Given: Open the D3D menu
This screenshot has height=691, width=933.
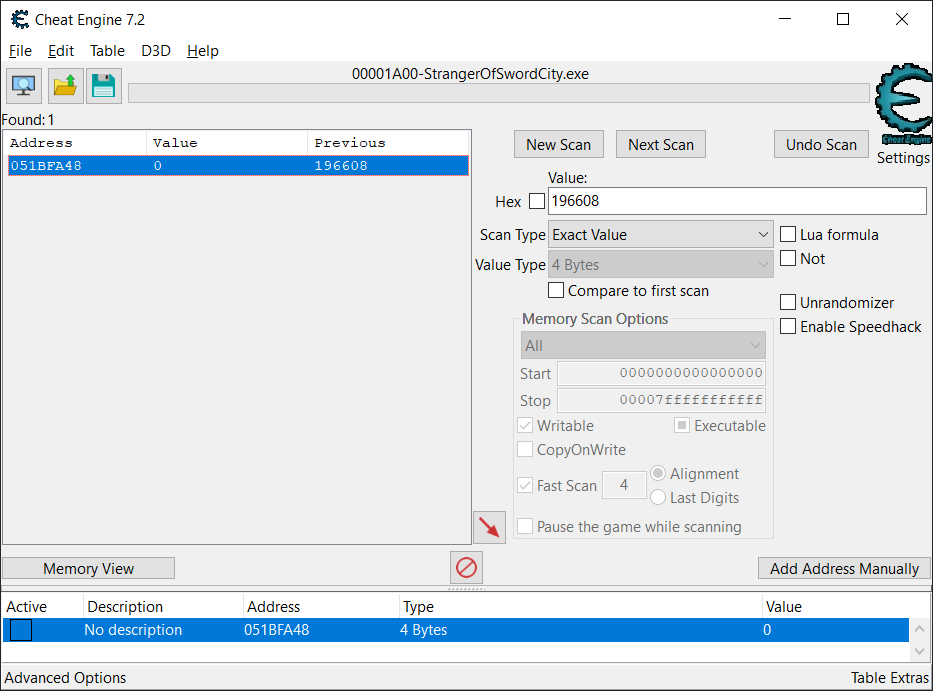Looking at the screenshot, I should (x=155, y=51).
